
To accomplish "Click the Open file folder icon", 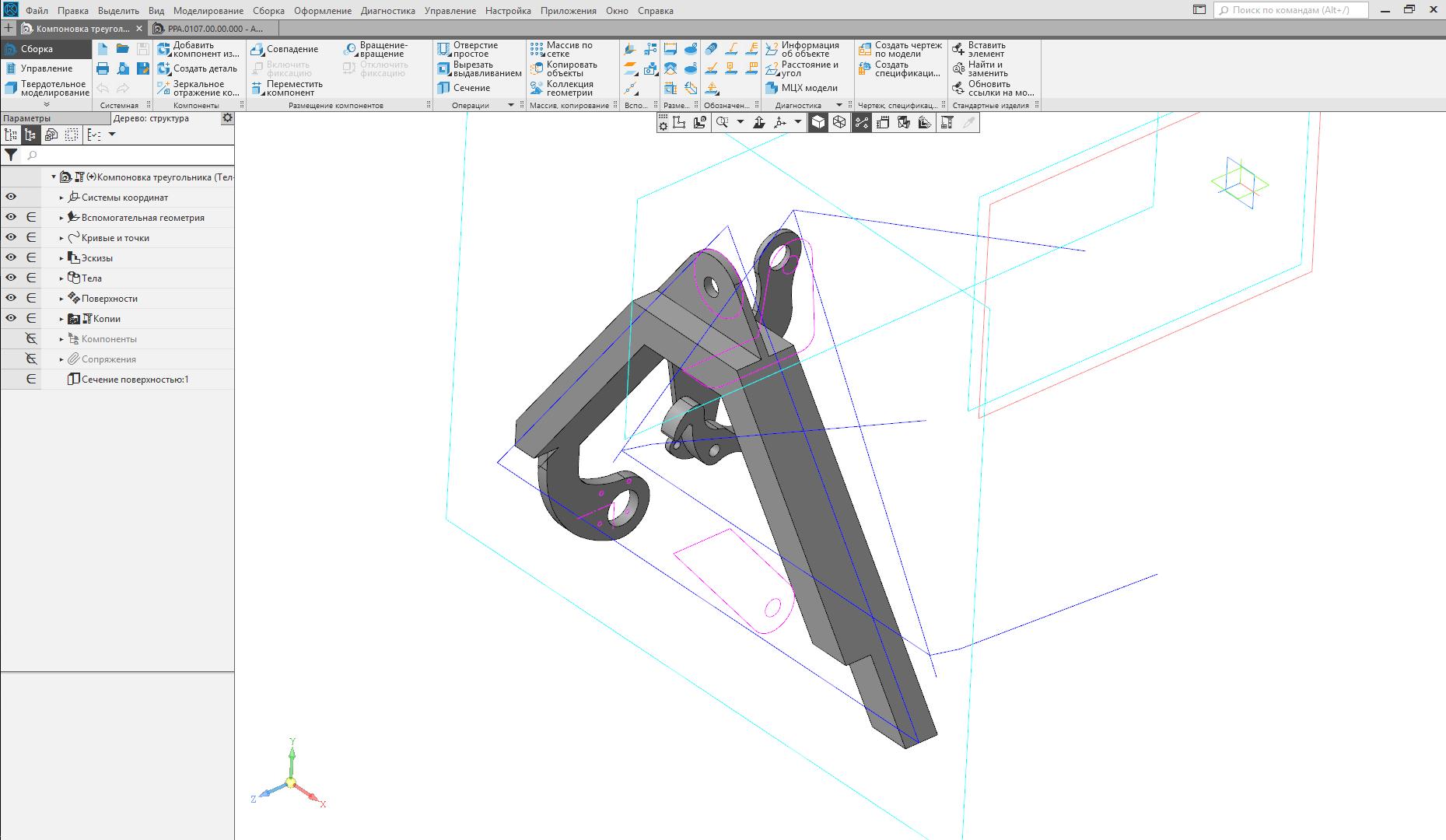I will (123, 49).
